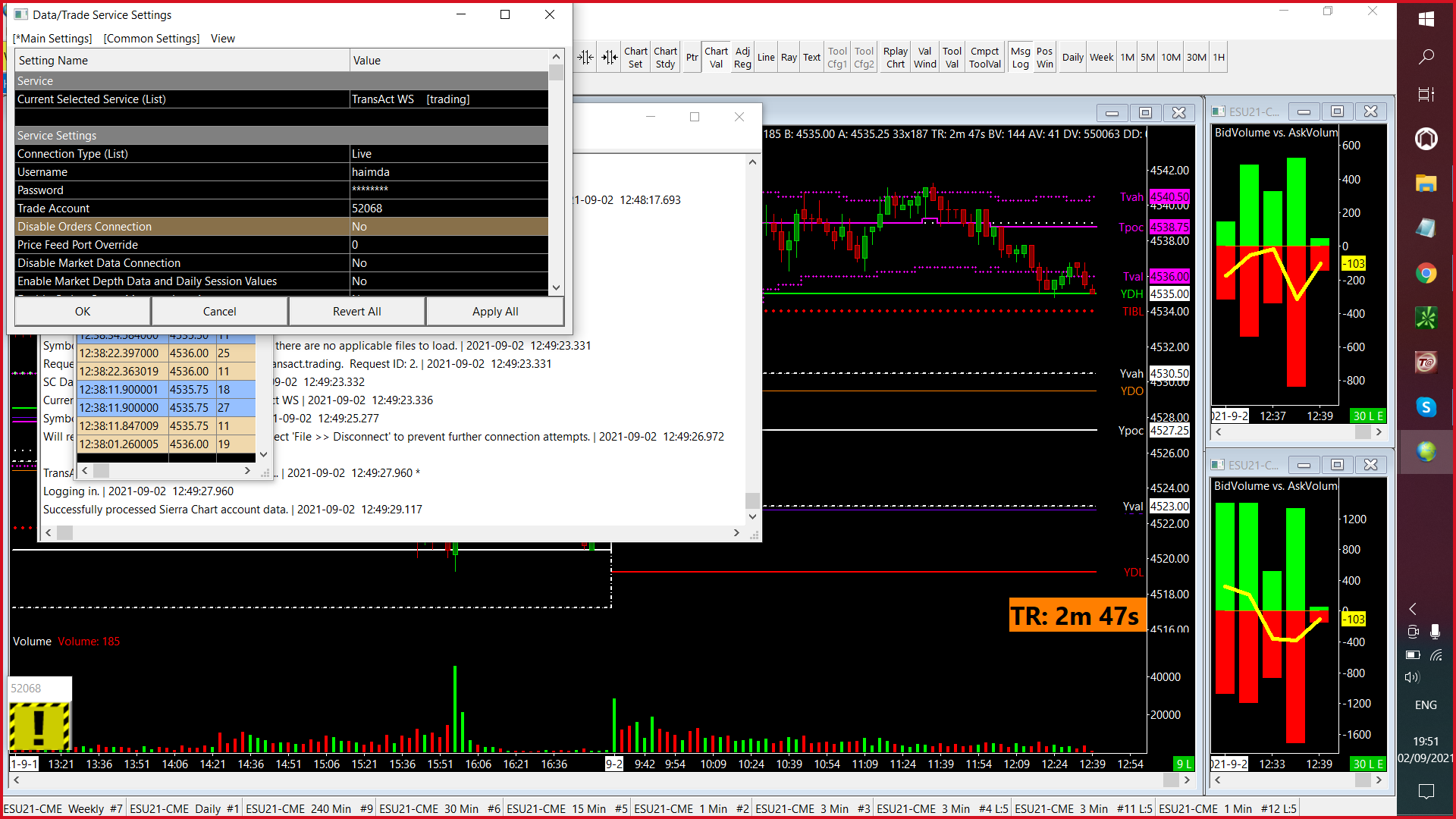Image resolution: width=1456 pixels, height=819 pixels.
Task: Open the Current Selected Service list value
Action: (x=448, y=99)
